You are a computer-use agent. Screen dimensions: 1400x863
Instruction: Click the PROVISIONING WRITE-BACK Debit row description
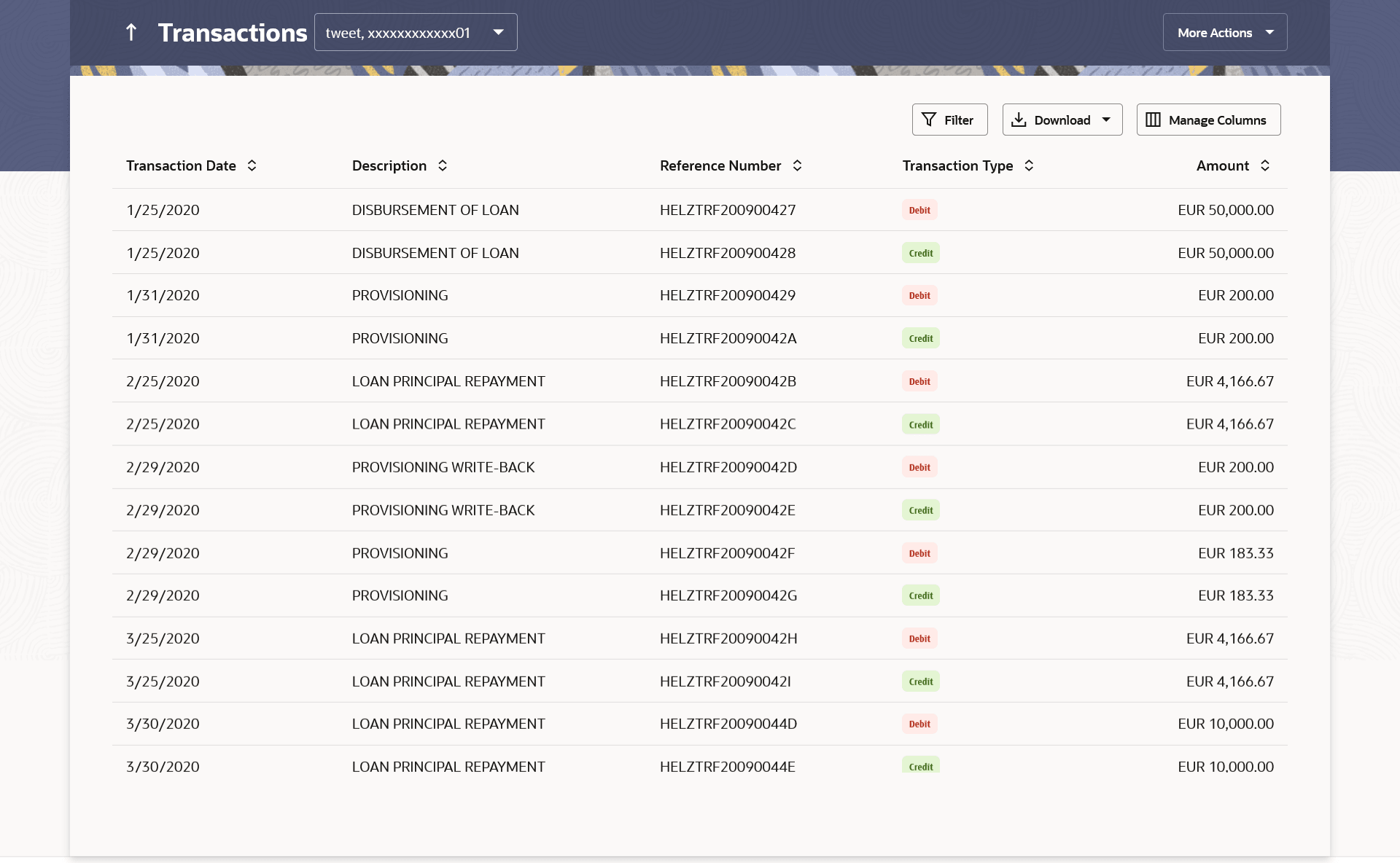tap(443, 467)
